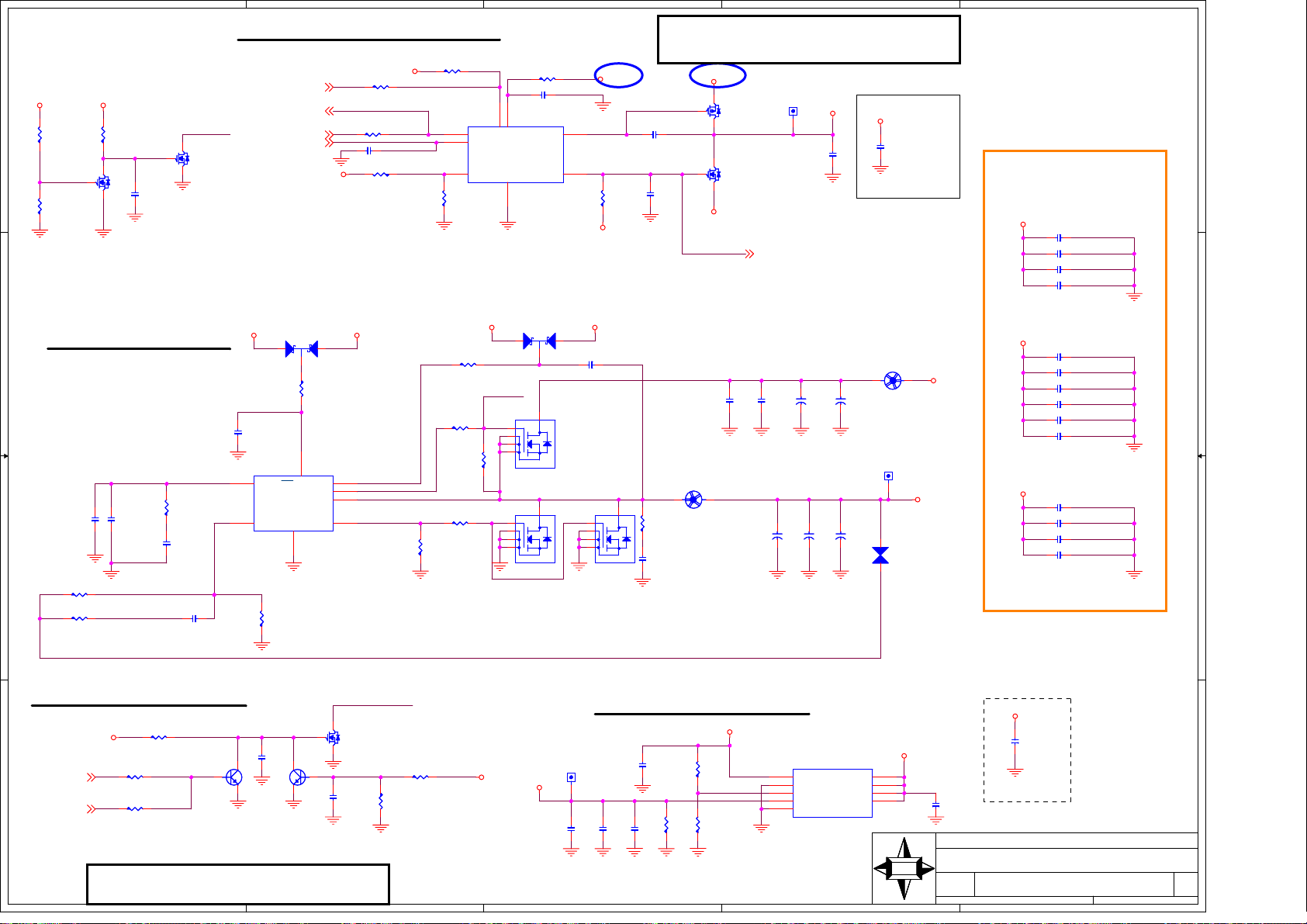Select the crossed-circle symbol on upper output rail

(x=893, y=381)
